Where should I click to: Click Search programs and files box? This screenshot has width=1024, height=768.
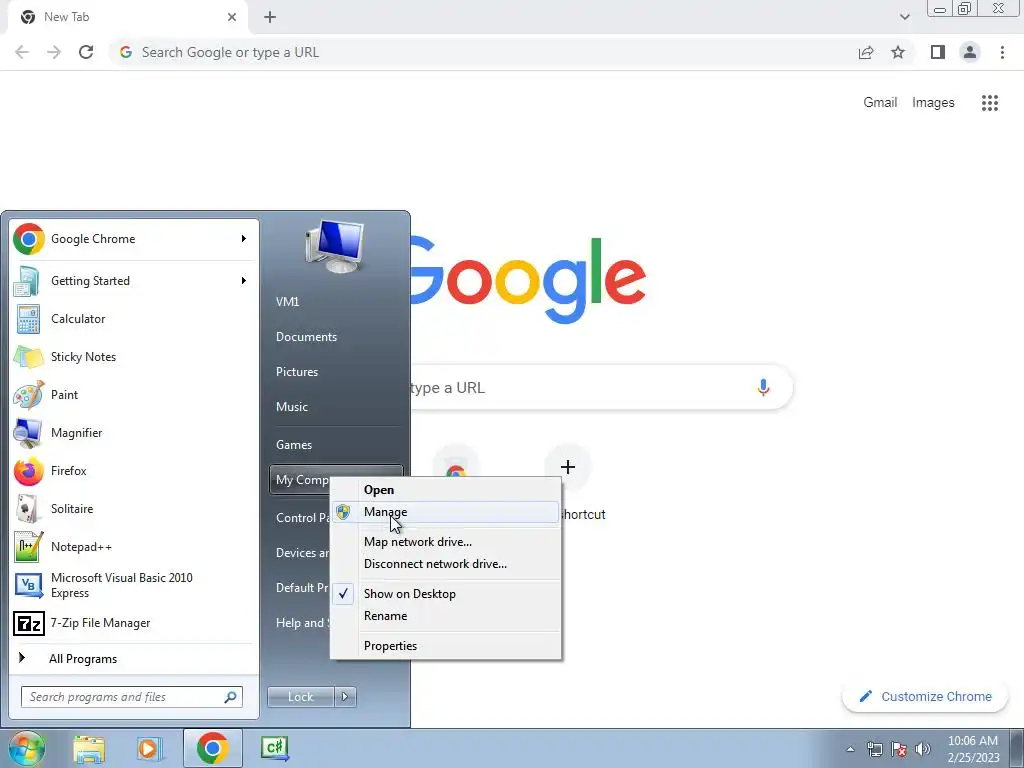[131, 697]
